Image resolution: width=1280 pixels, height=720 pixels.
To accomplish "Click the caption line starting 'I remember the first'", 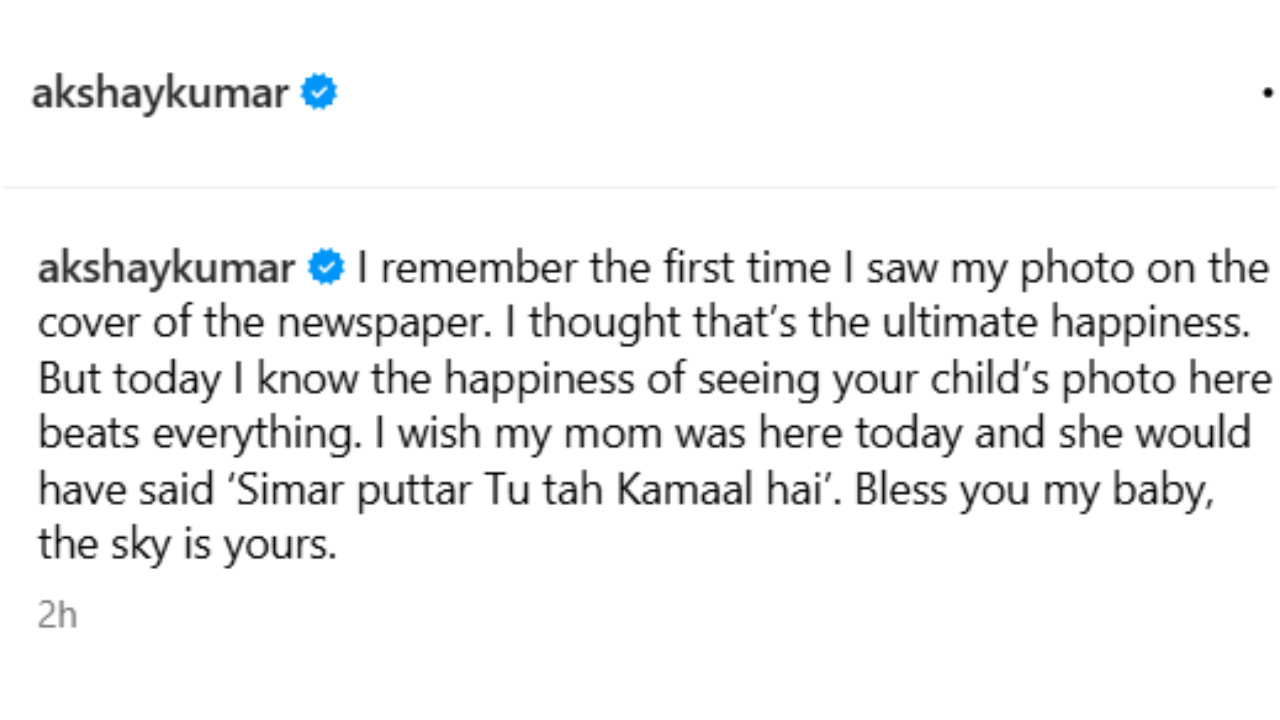I will click(x=811, y=270).
